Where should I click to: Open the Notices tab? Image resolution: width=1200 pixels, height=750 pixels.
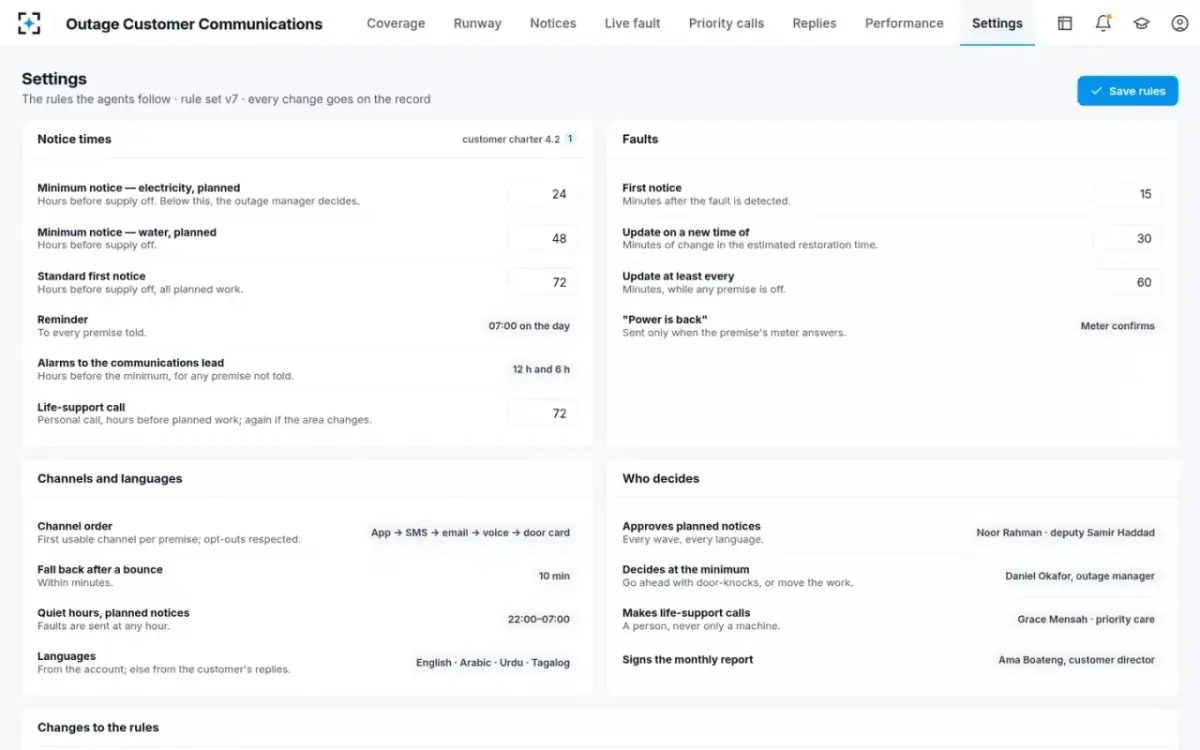click(553, 23)
